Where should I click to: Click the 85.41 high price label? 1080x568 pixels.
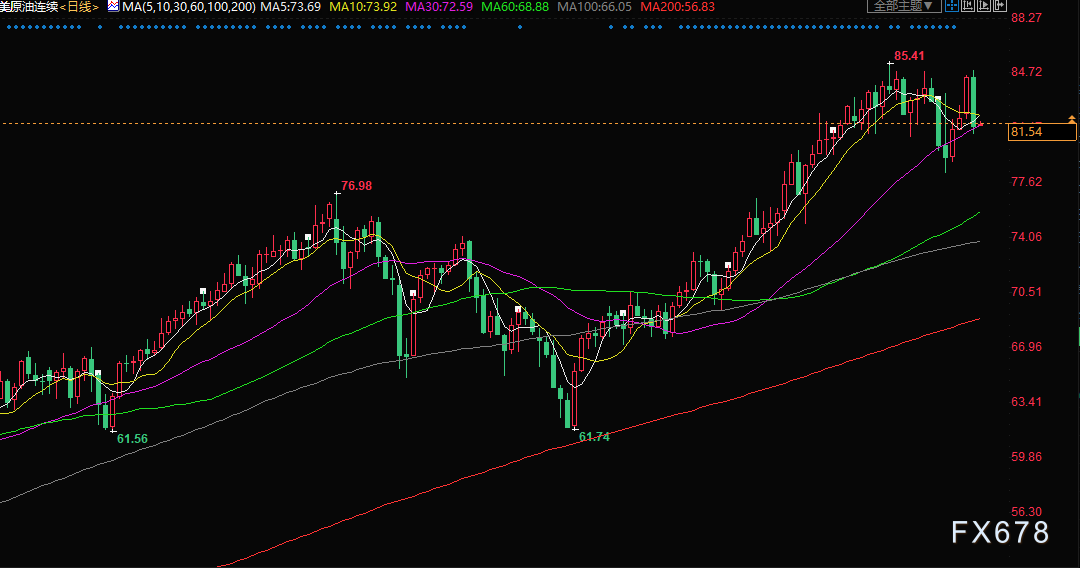tap(909, 56)
